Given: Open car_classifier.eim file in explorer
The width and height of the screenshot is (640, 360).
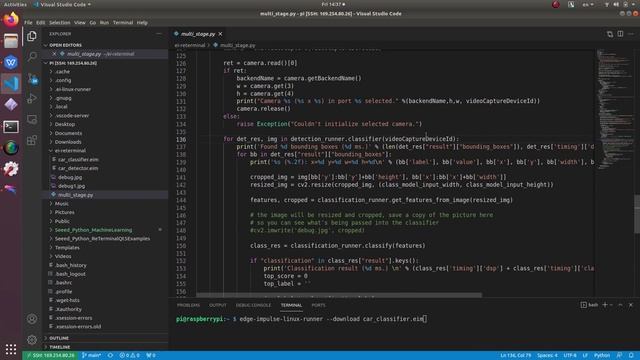Looking at the screenshot, I should click(x=105, y=160).
